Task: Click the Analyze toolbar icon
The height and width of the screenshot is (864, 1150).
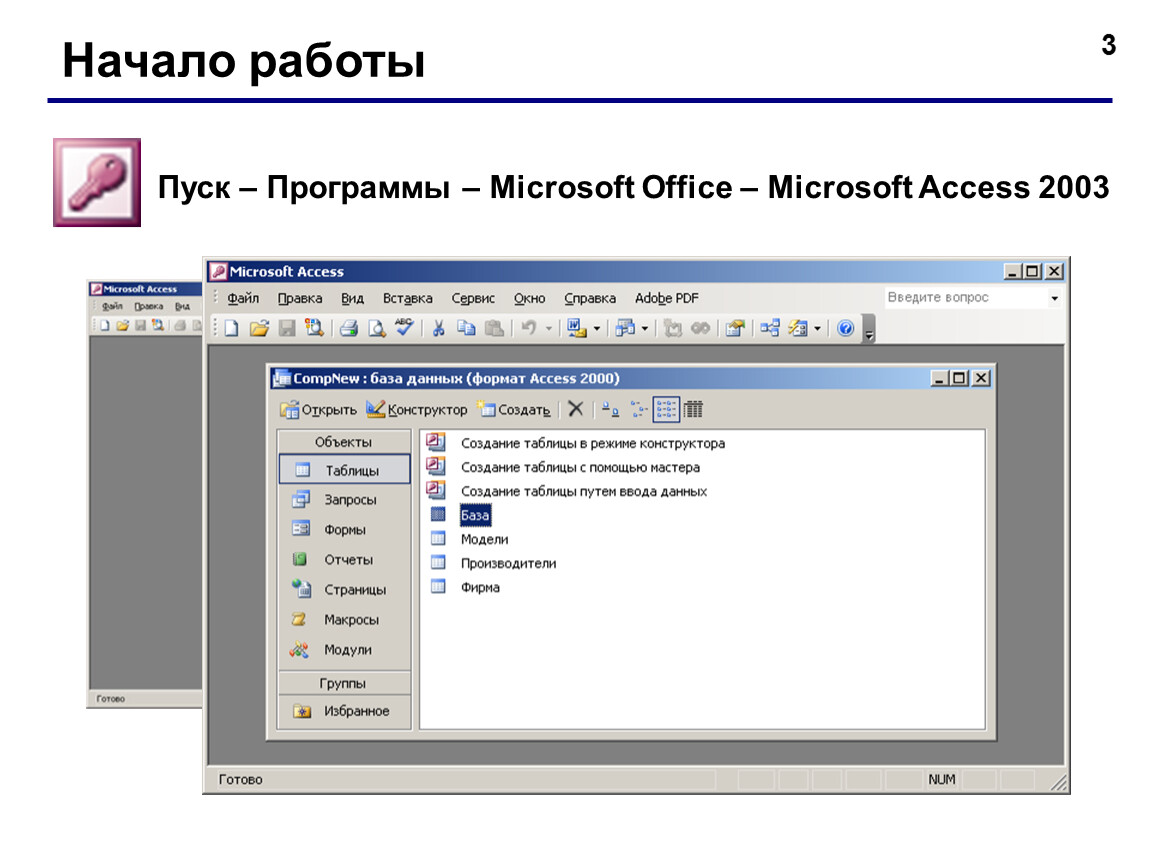Action: [x=626, y=329]
